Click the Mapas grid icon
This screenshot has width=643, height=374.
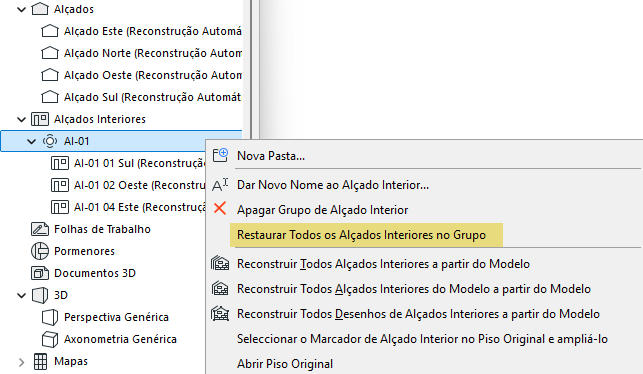(40, 362)
